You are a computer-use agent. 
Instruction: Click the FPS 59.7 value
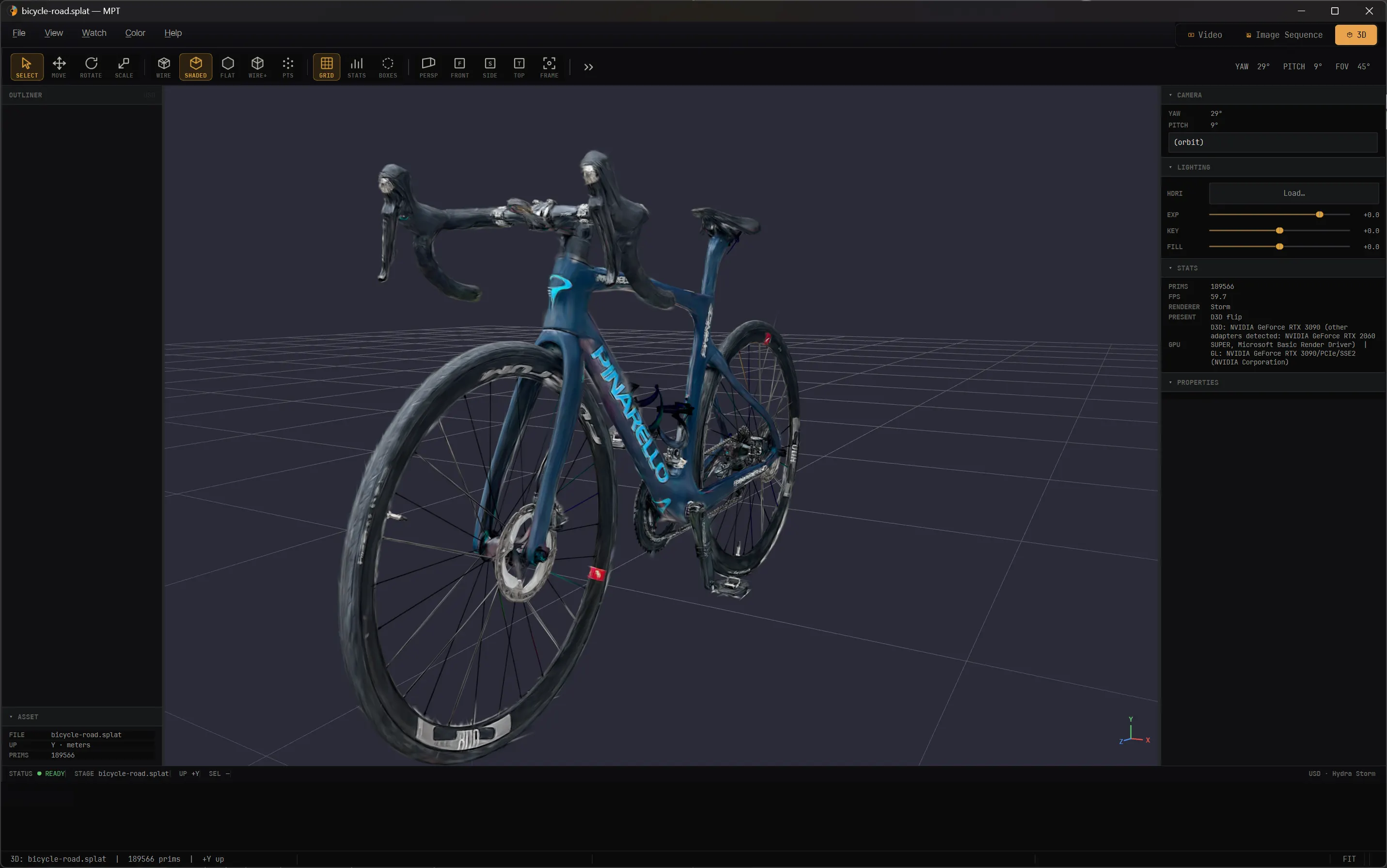[x=1218, y=297]
